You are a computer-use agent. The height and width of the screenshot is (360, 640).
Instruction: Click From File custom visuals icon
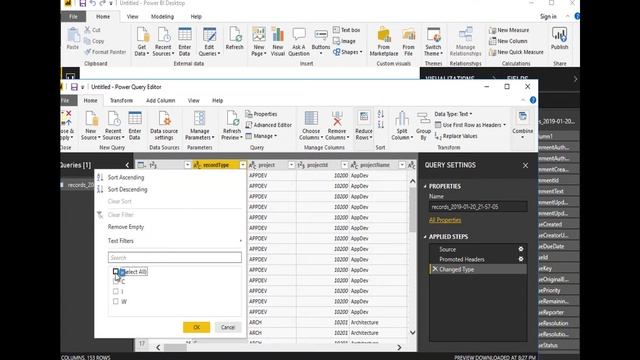coord(408,41)
